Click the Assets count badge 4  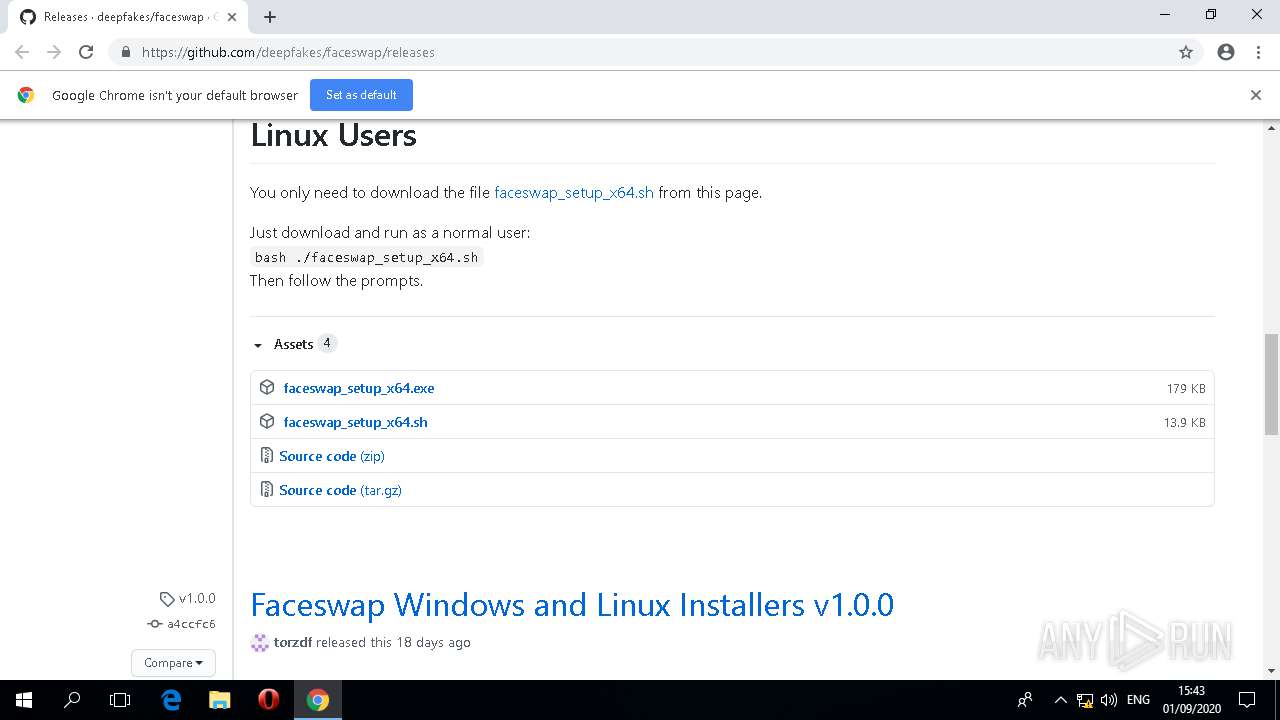(327, 343)
